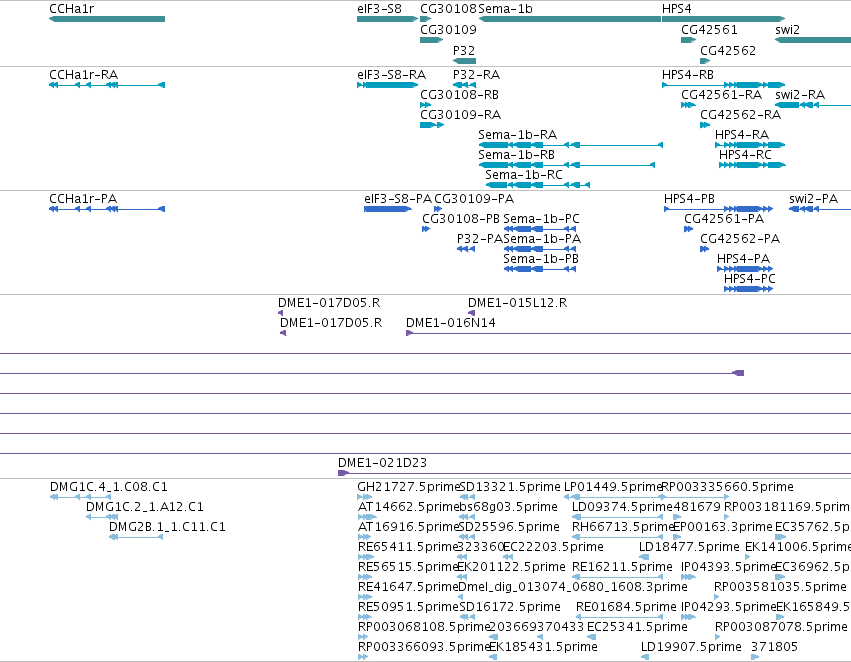This screenshot has width=851, height=662.
Task: Select the P32 gene arrow
Action: coord(464,61)
